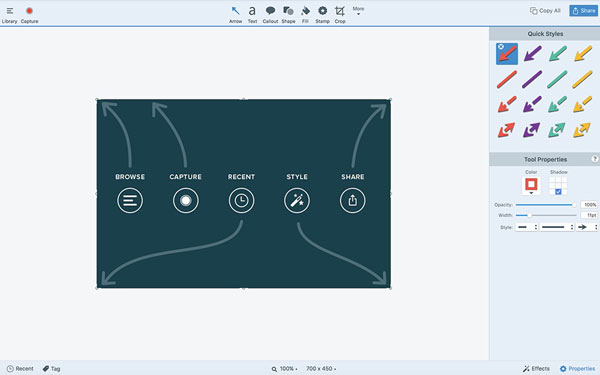
Task: Open the Library view
Action: 10,15
